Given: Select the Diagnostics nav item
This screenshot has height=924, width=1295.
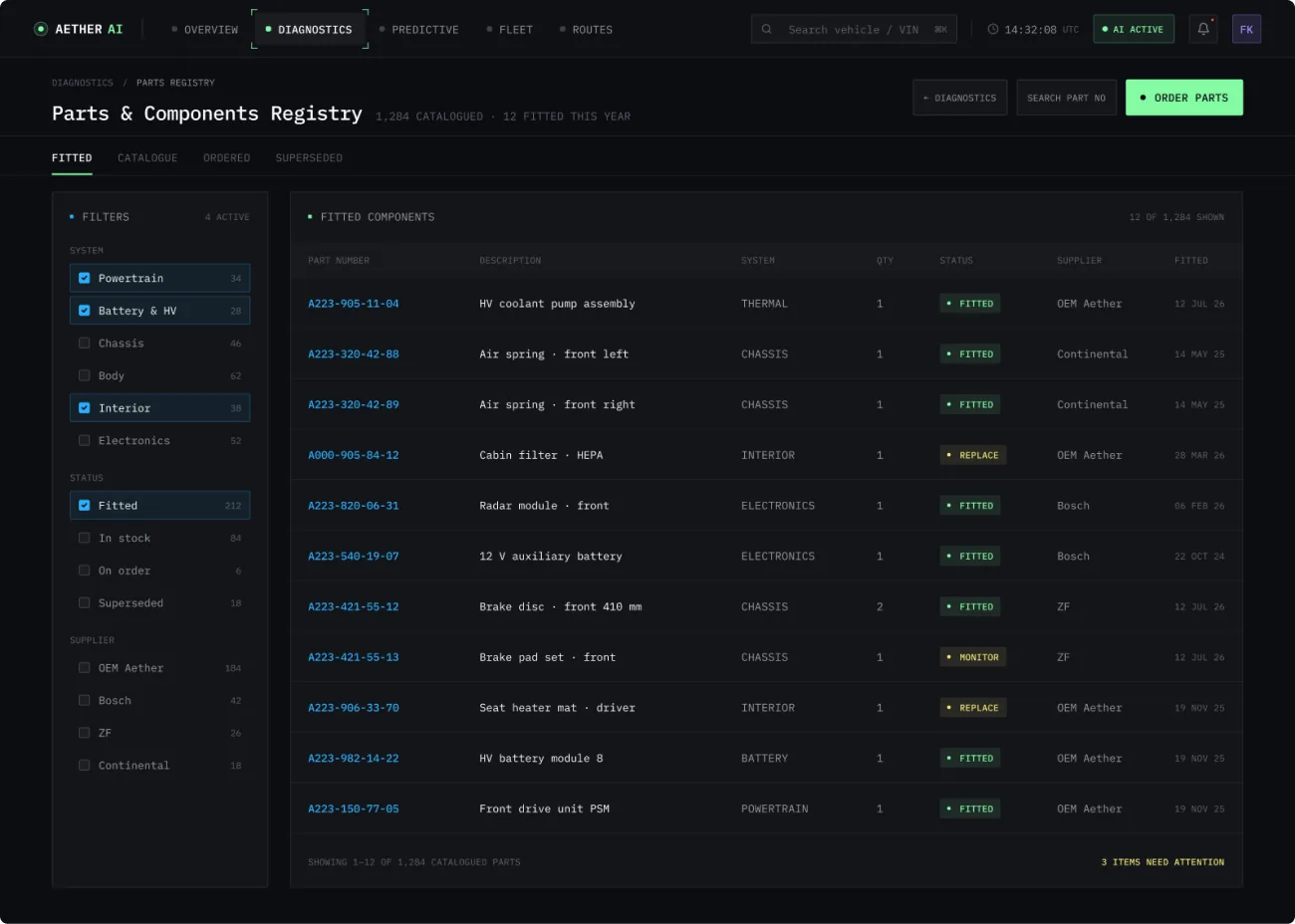Looking at the screenshot, I should coord(309,30).
